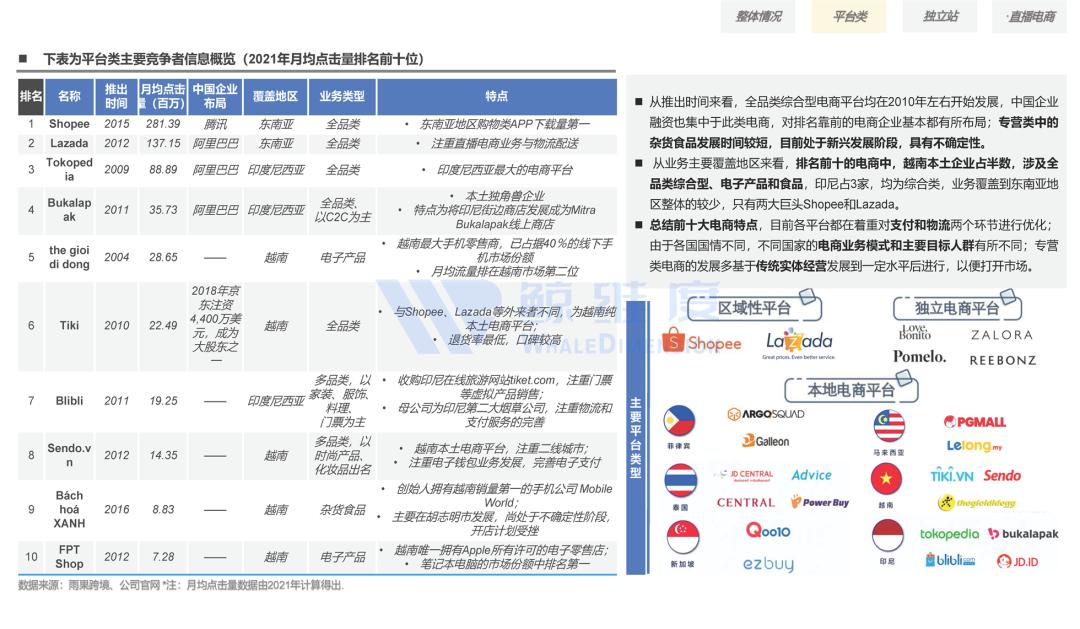Click the Qoo10 logo
The height and width of the screenshot is (629, 1080).
click(768, 530)
